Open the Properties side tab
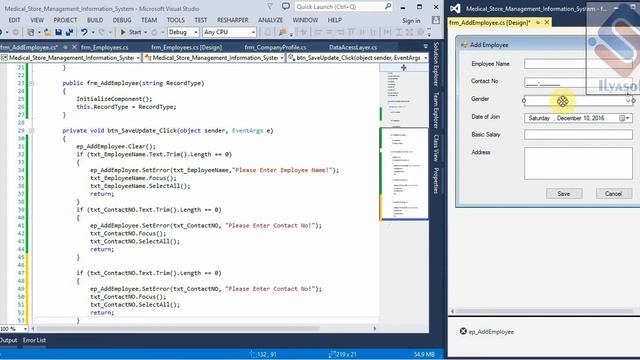 (x=436, y=180)
